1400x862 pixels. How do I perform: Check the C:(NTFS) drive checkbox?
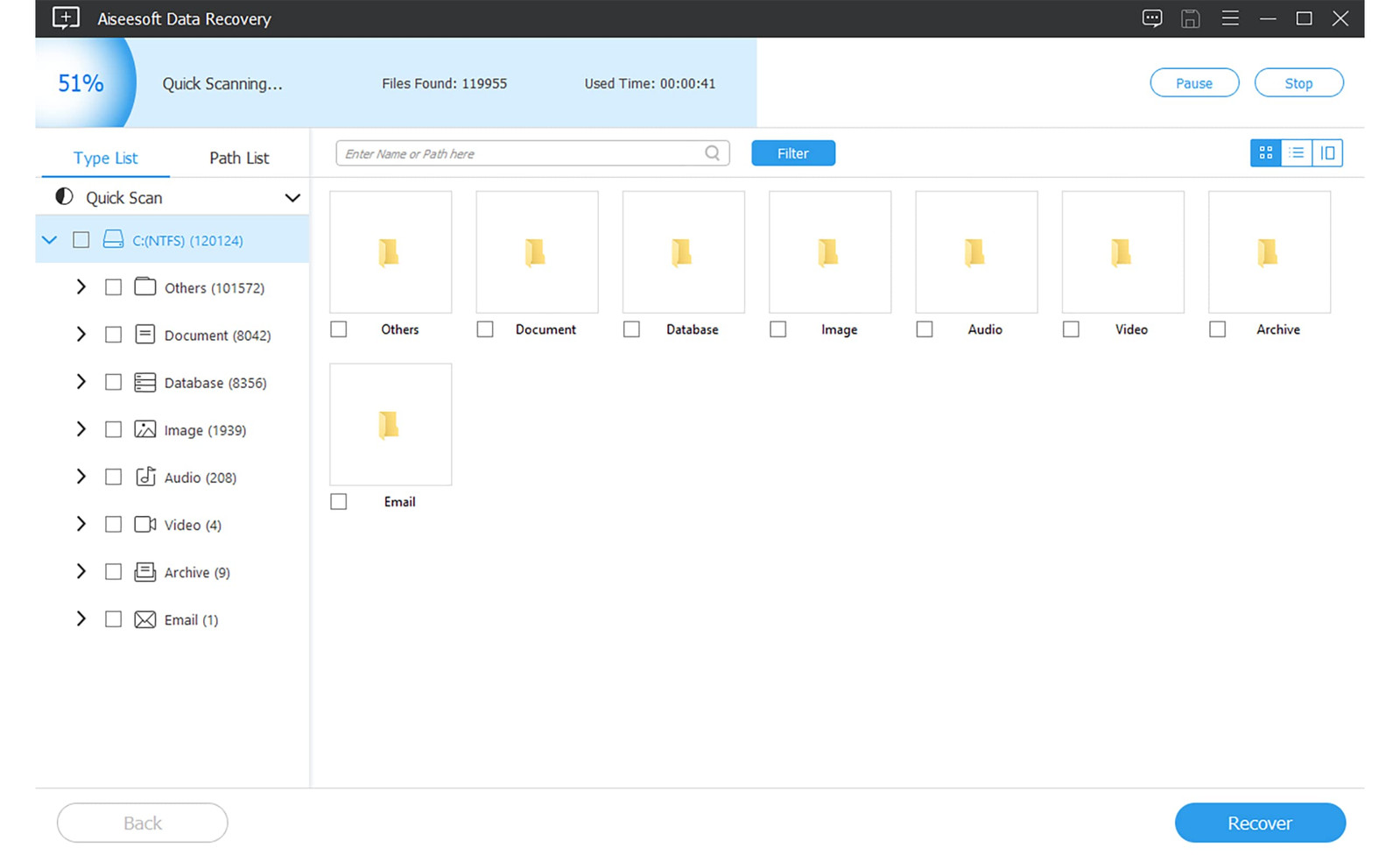click(81, 239)
